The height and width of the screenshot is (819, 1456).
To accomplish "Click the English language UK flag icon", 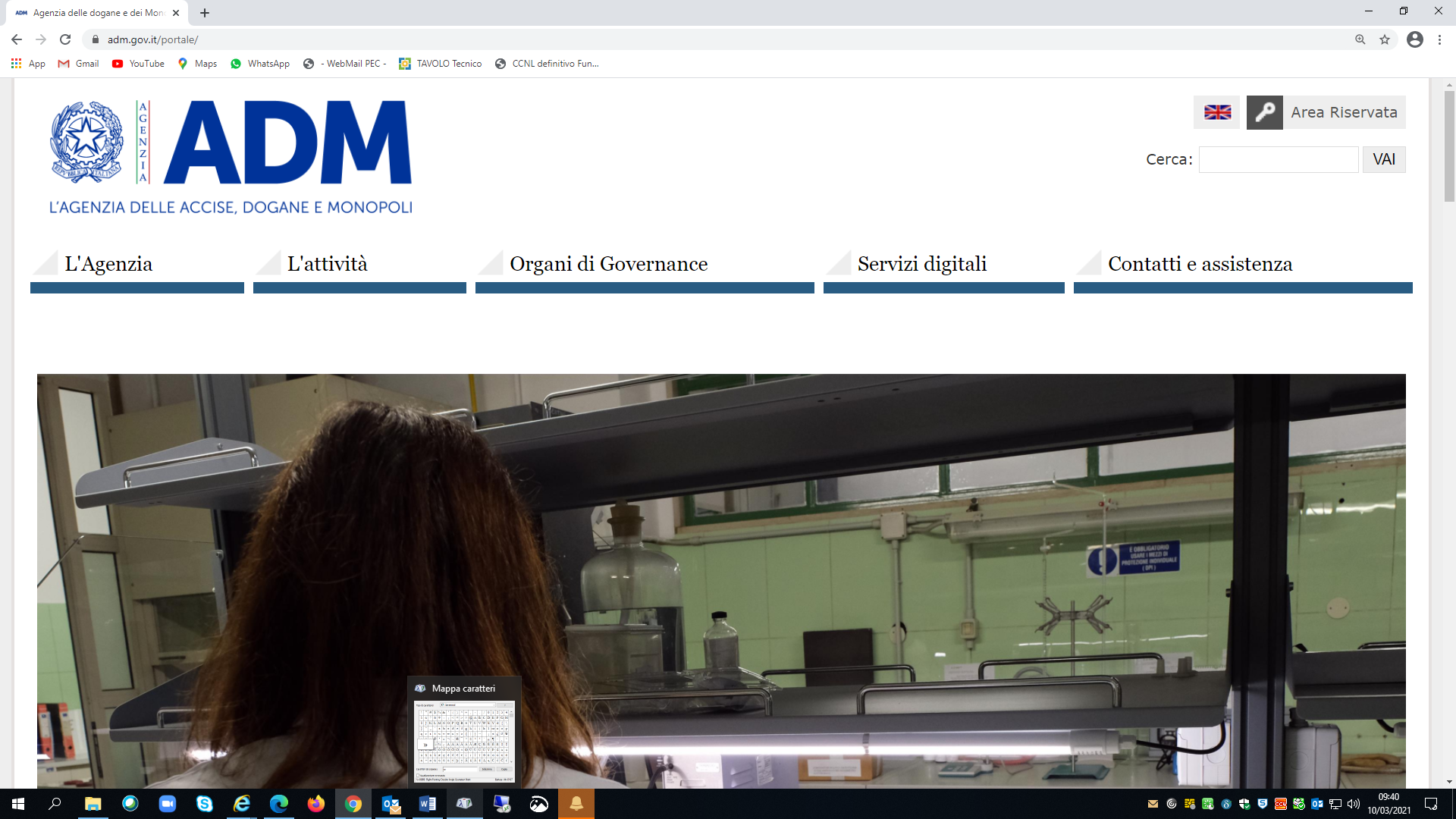I will click(x=1217, y=112).
